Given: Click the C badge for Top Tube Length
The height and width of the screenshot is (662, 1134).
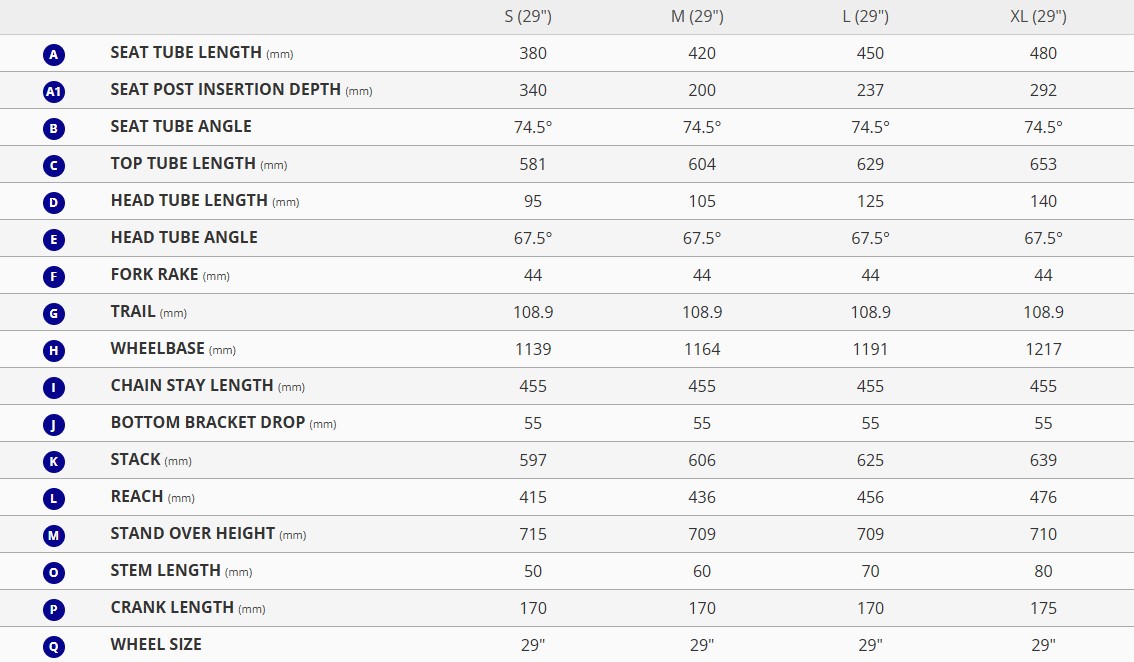Looking at the screenshot, I should point(54,165).
